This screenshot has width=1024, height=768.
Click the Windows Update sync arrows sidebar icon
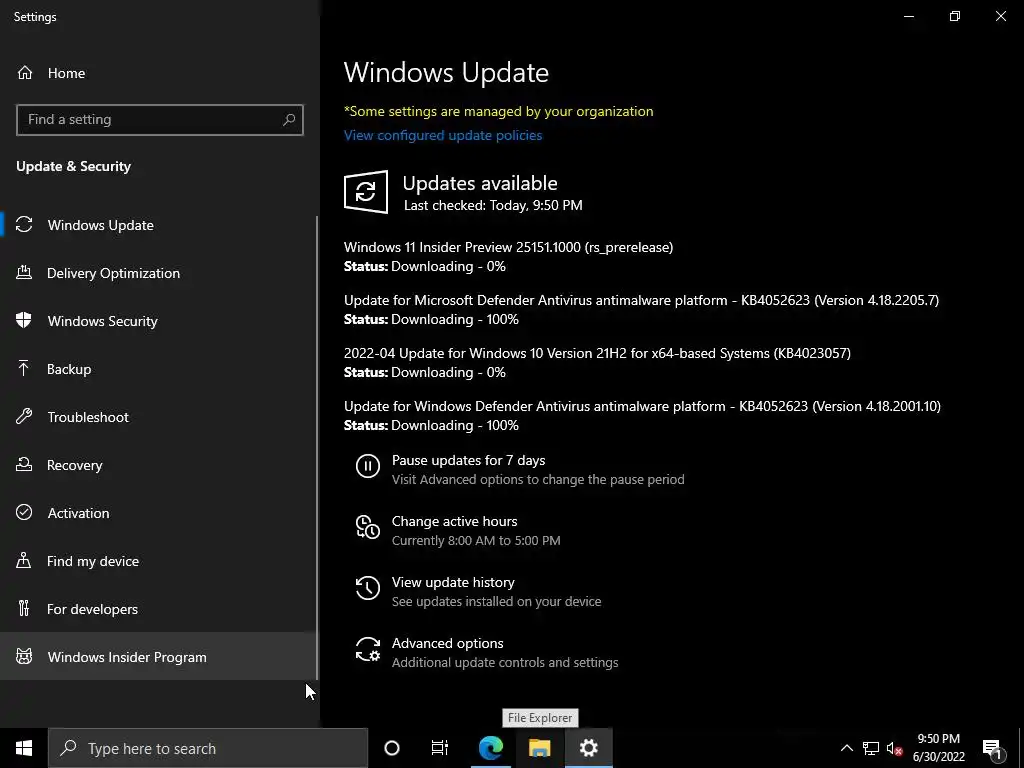click(x=24, y=225)
